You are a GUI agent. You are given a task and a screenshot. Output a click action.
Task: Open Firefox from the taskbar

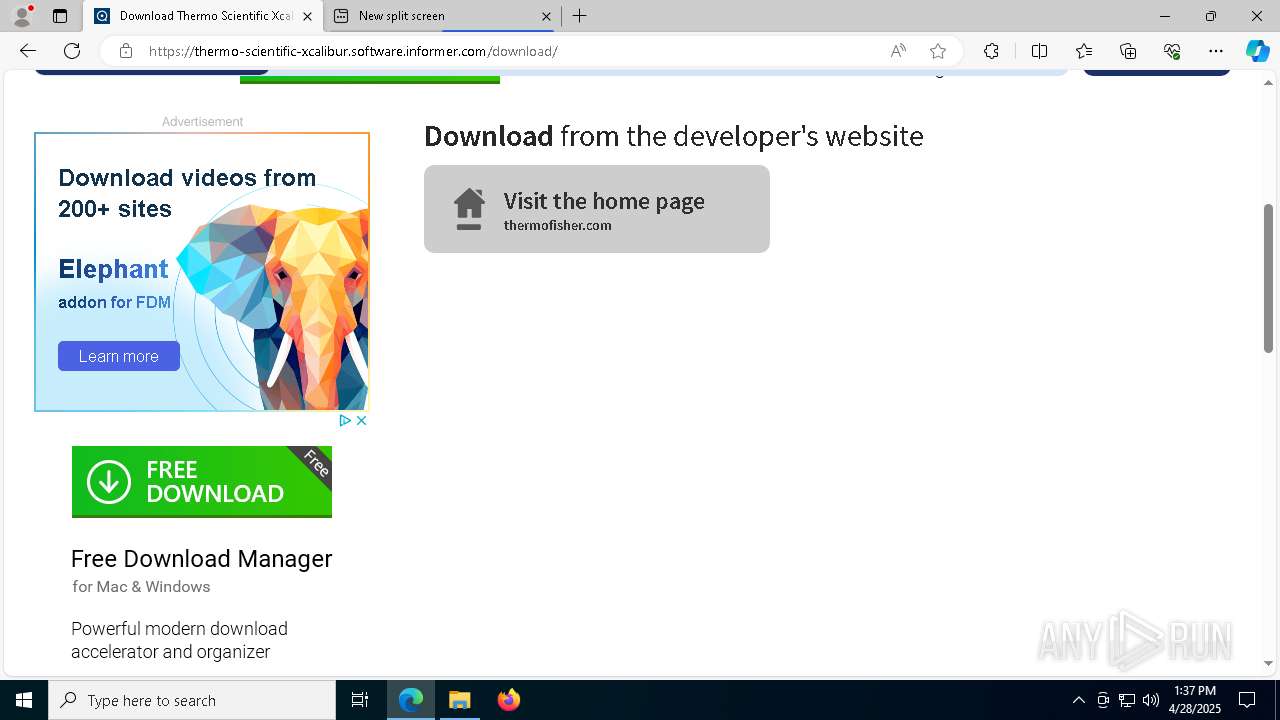point(509,700)
